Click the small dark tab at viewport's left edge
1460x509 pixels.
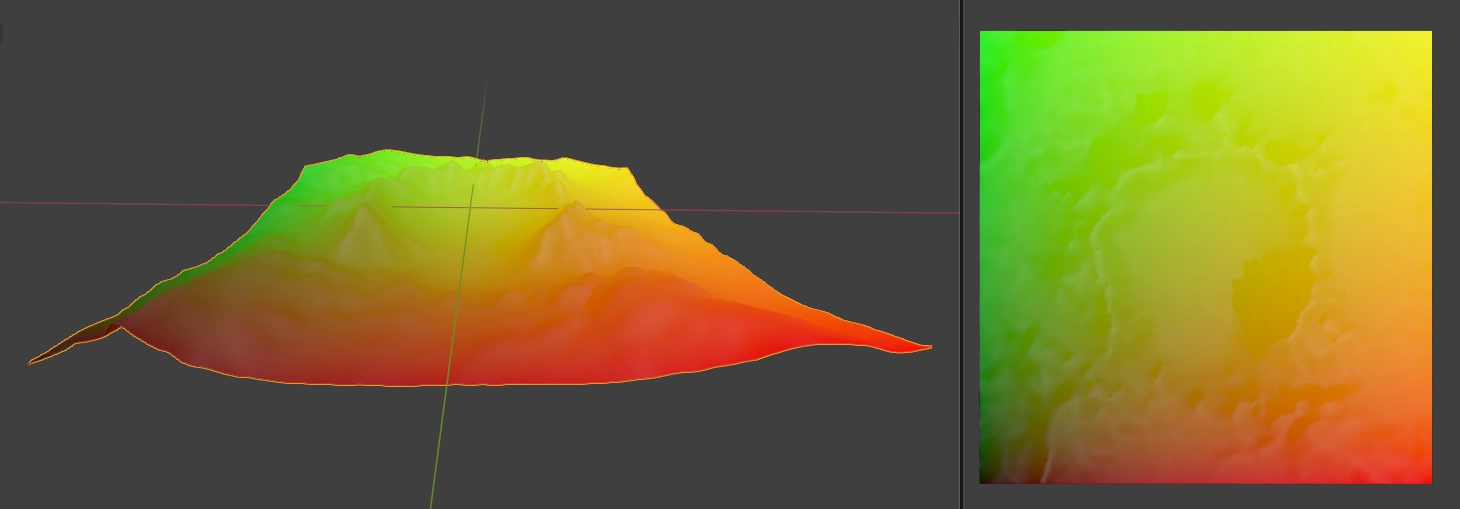click(1, 33)
